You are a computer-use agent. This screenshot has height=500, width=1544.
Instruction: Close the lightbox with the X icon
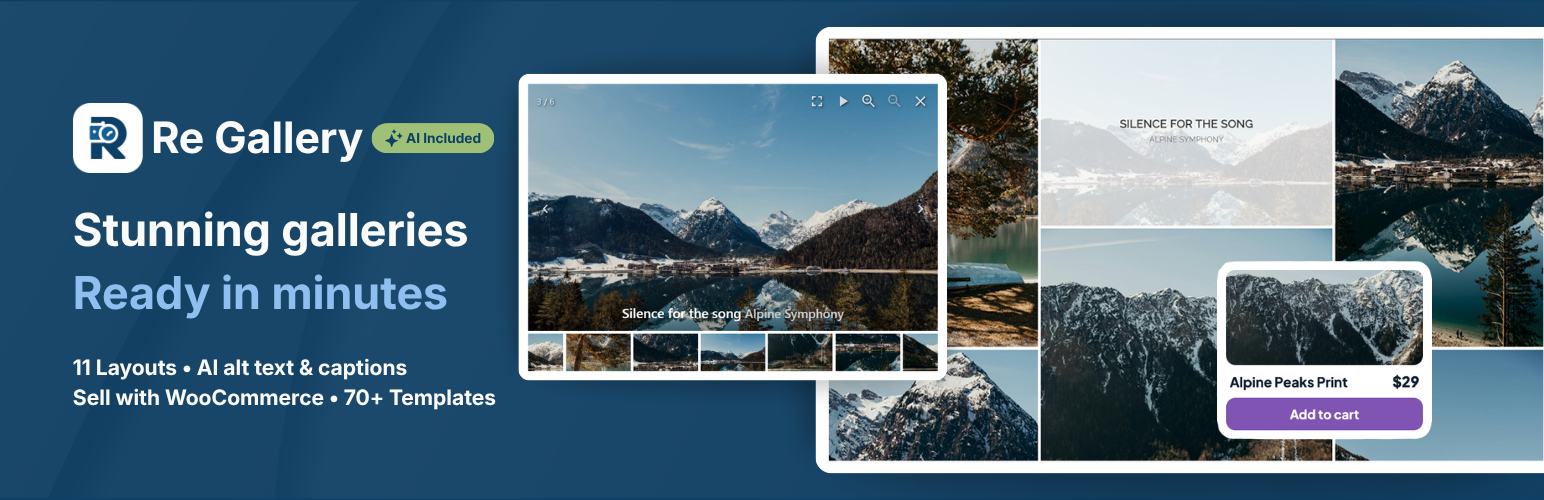(920, 101)
